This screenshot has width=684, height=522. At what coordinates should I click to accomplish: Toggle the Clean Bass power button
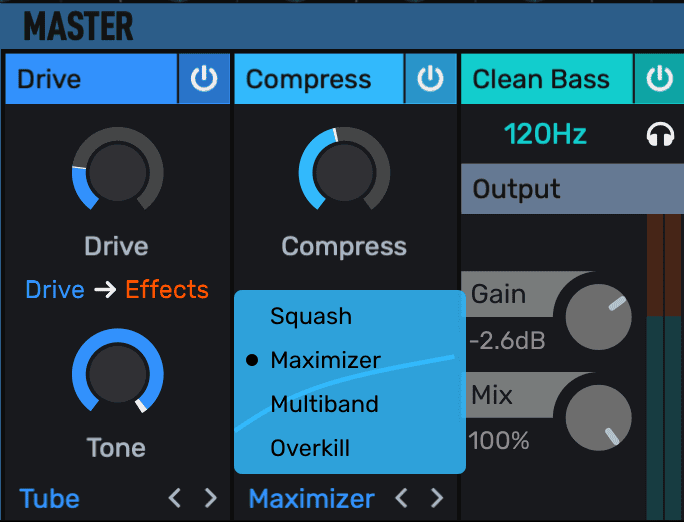pos(659,80)
